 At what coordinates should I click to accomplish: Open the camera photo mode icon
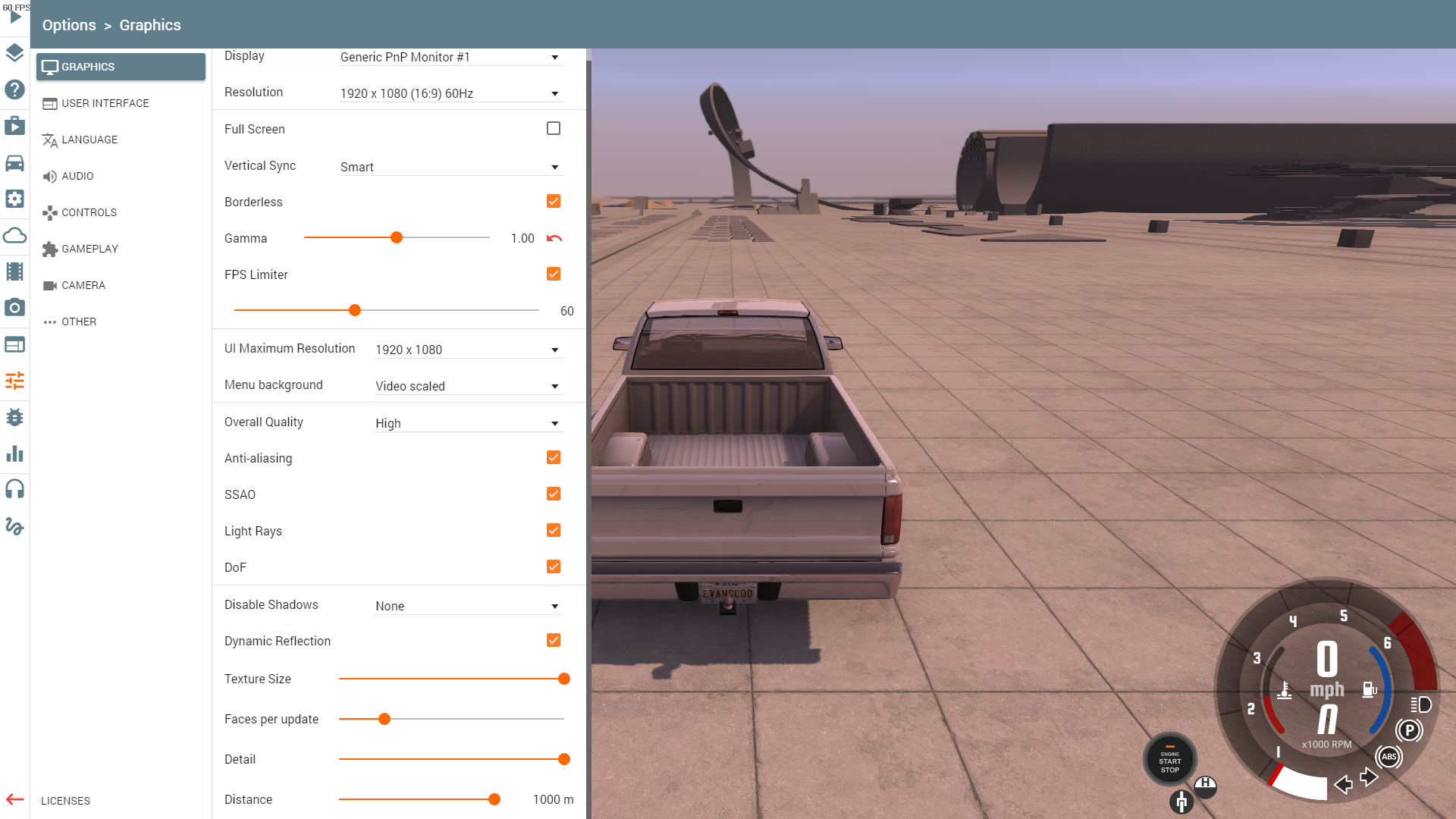pyautogui.click(x=14, y=307)
